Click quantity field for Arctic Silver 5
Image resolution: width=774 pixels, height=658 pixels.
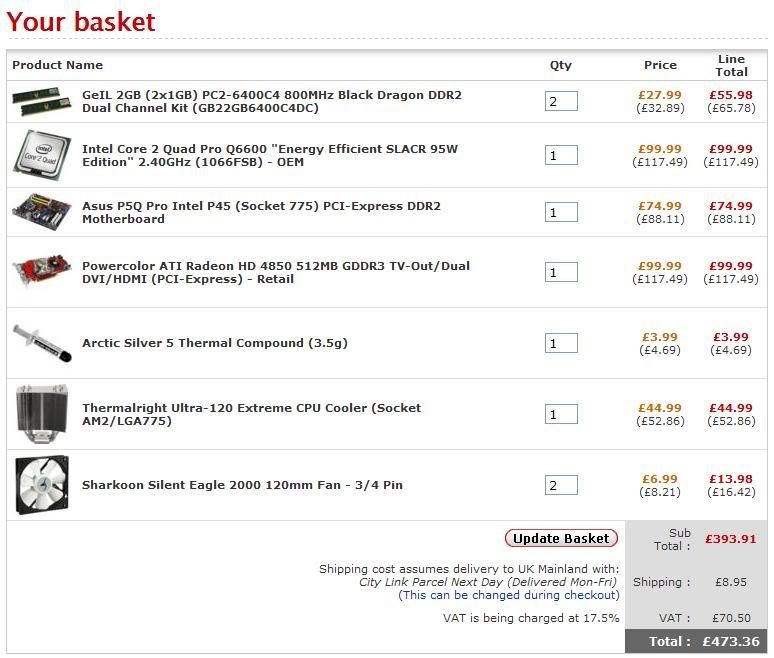point(561,343)
